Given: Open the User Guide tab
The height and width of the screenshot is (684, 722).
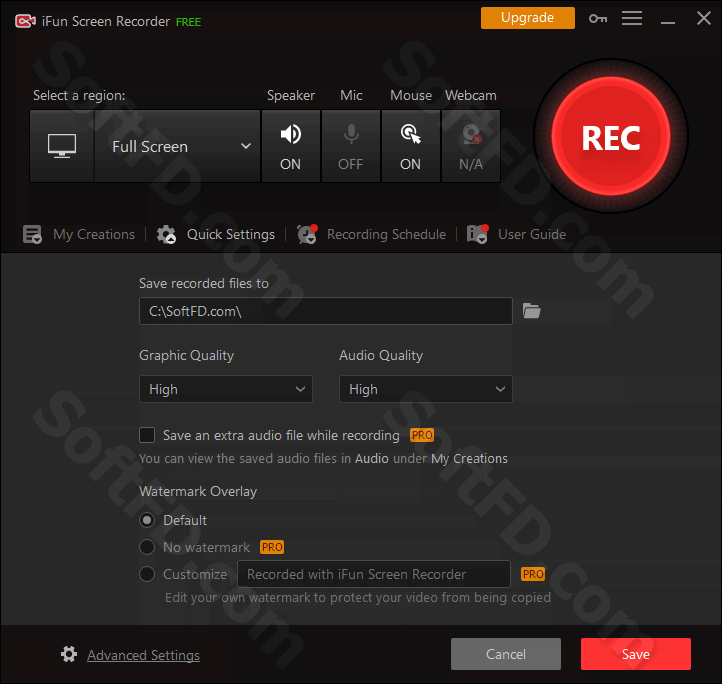Looking at the screenshot, I should [532, 234].
